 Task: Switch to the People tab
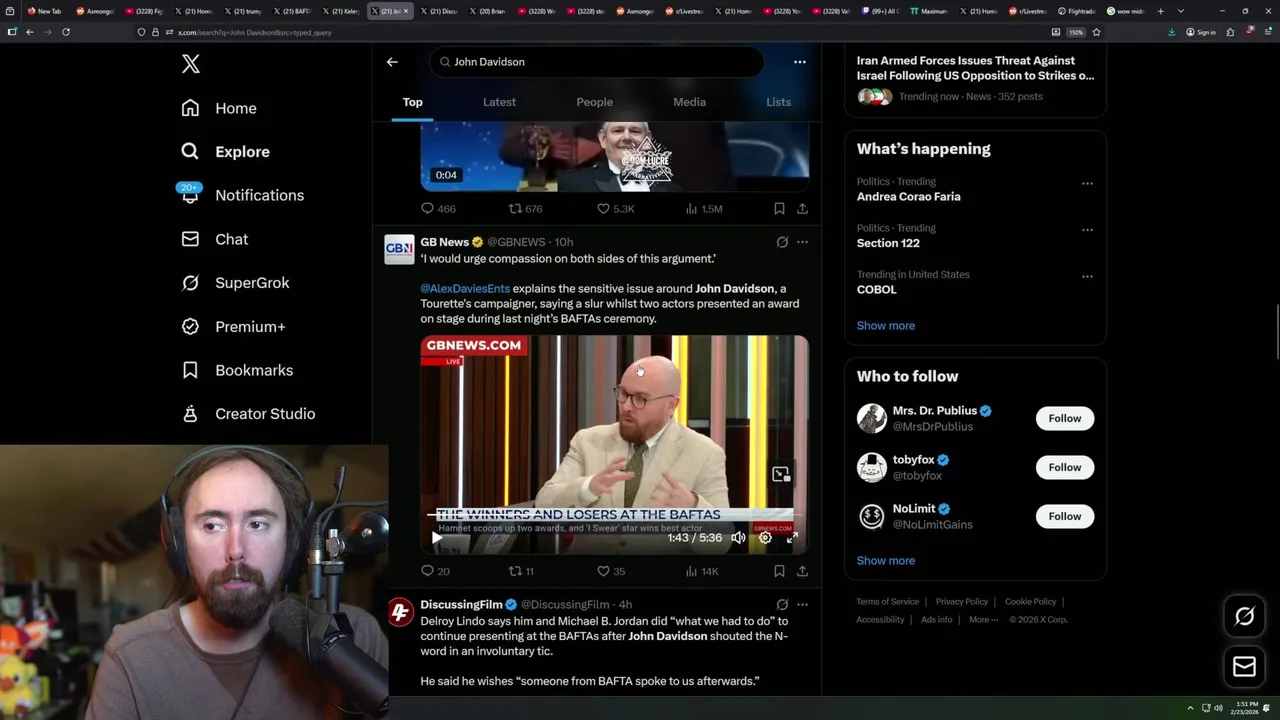click(594, 102)
